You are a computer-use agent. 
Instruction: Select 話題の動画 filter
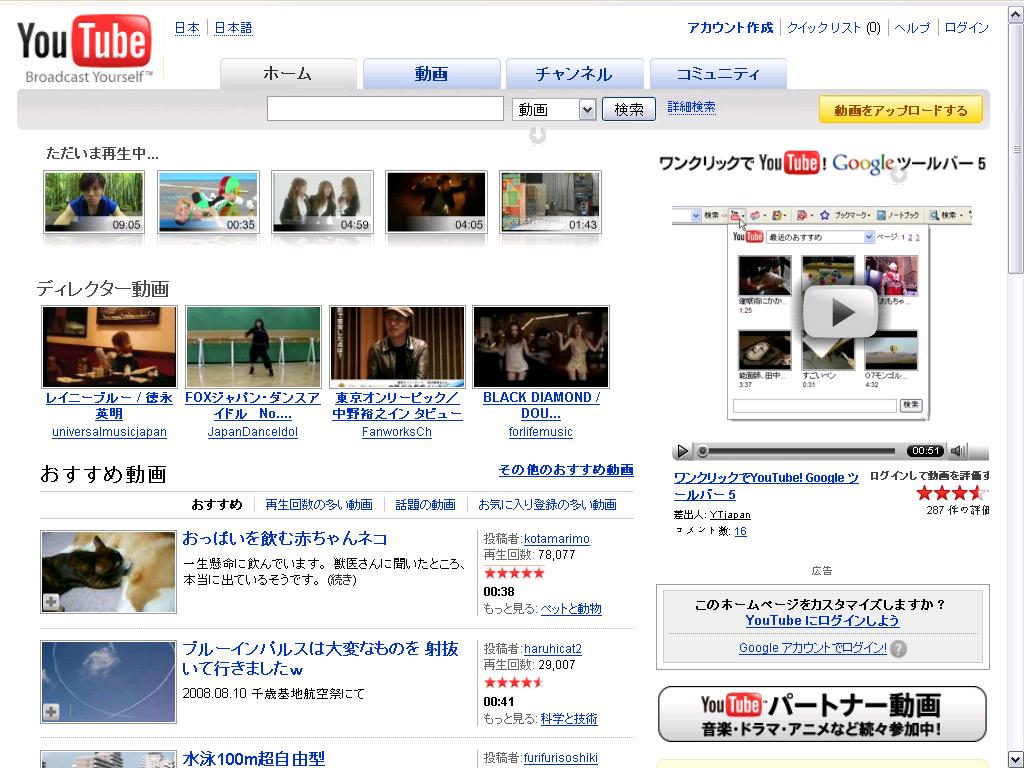point(425,505)
